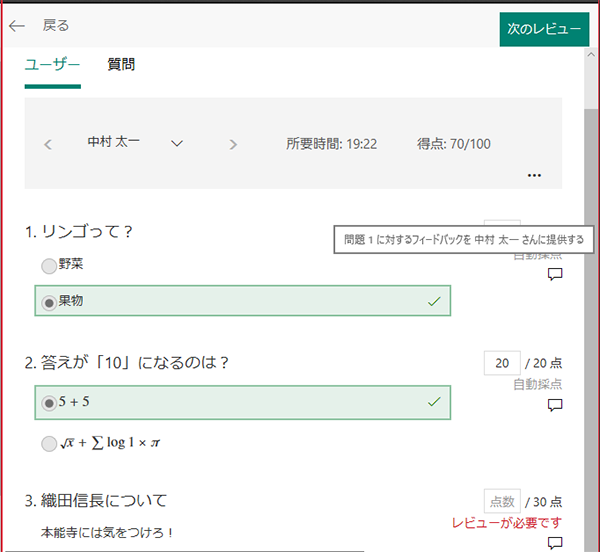The width and height of the screenshot is (600, 552).
Task: Click the / 20 点 text for question 2
Action: pos(543,363)
